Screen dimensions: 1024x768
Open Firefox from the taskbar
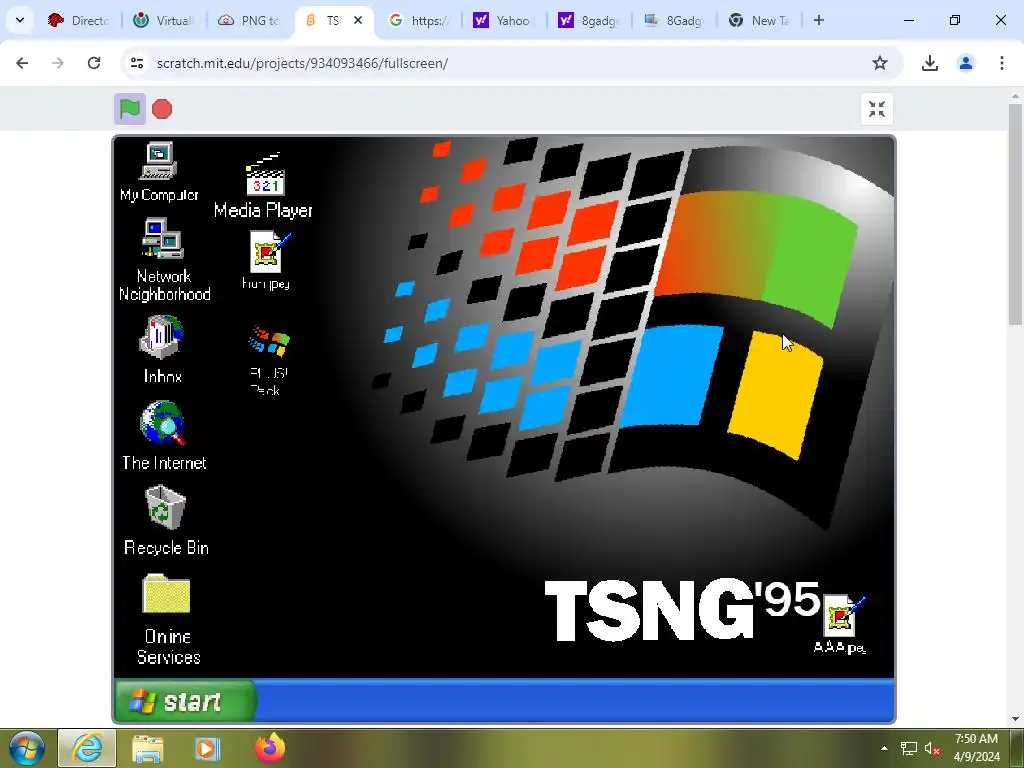pos(270,748)
